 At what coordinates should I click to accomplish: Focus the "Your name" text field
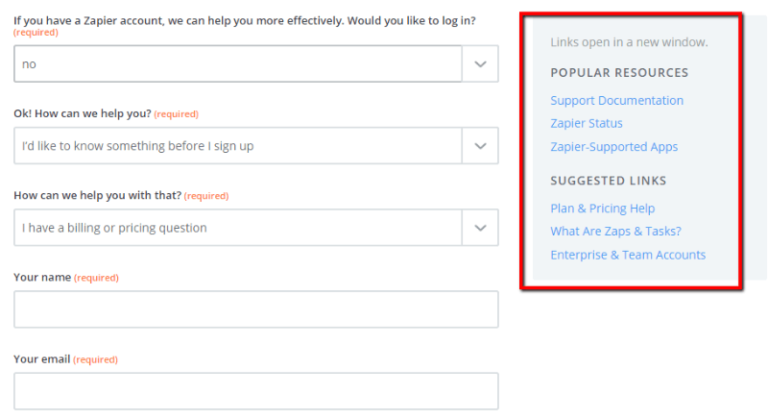(255, 309)
